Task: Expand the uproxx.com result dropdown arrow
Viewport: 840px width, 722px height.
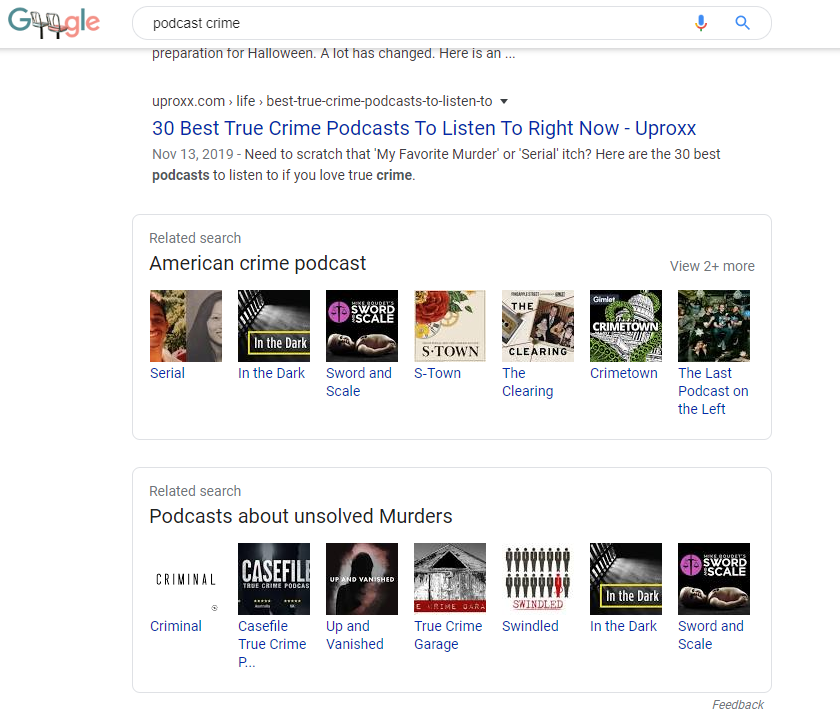Action: pos(504,101)
